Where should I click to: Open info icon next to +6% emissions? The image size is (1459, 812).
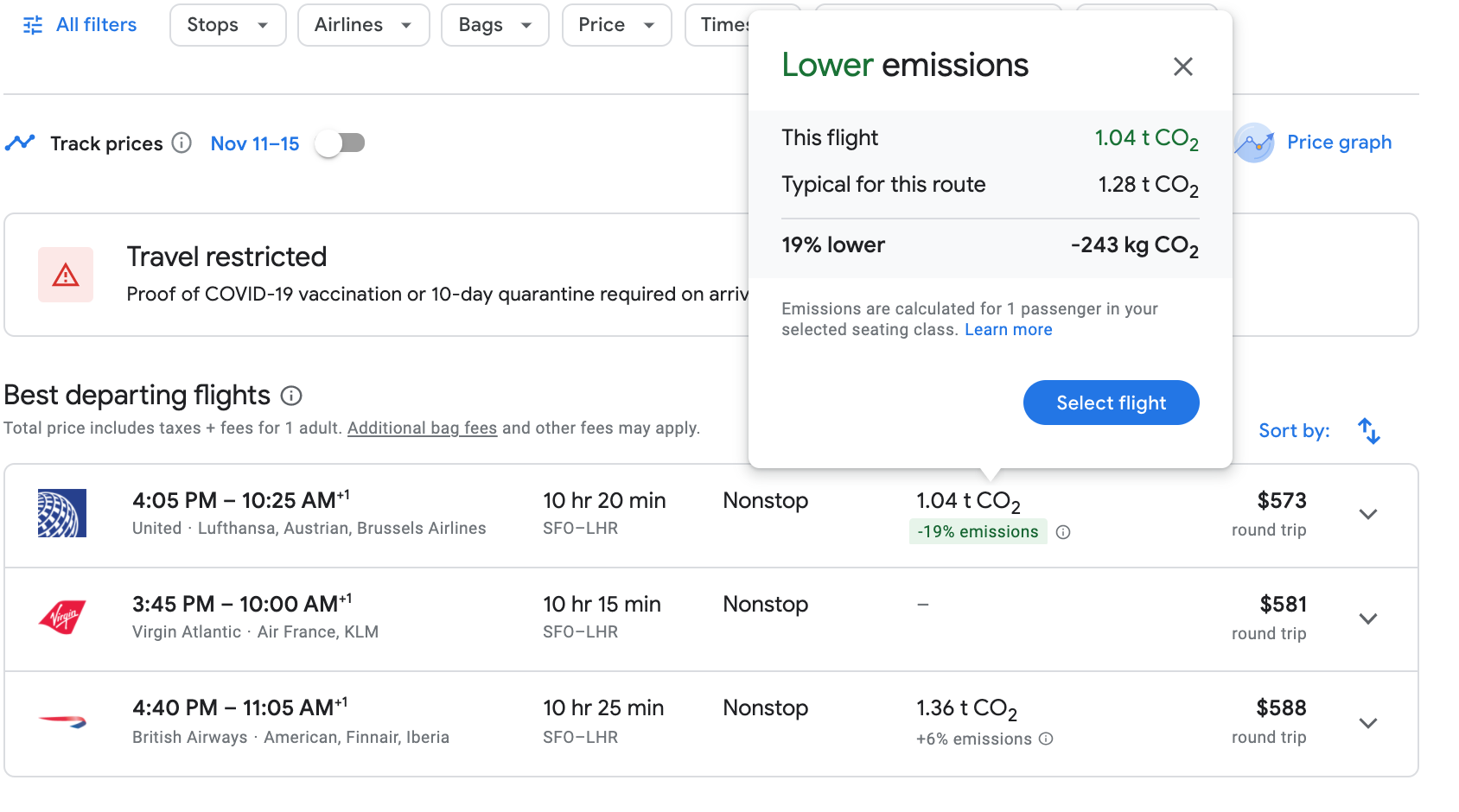click(1046, 739)
